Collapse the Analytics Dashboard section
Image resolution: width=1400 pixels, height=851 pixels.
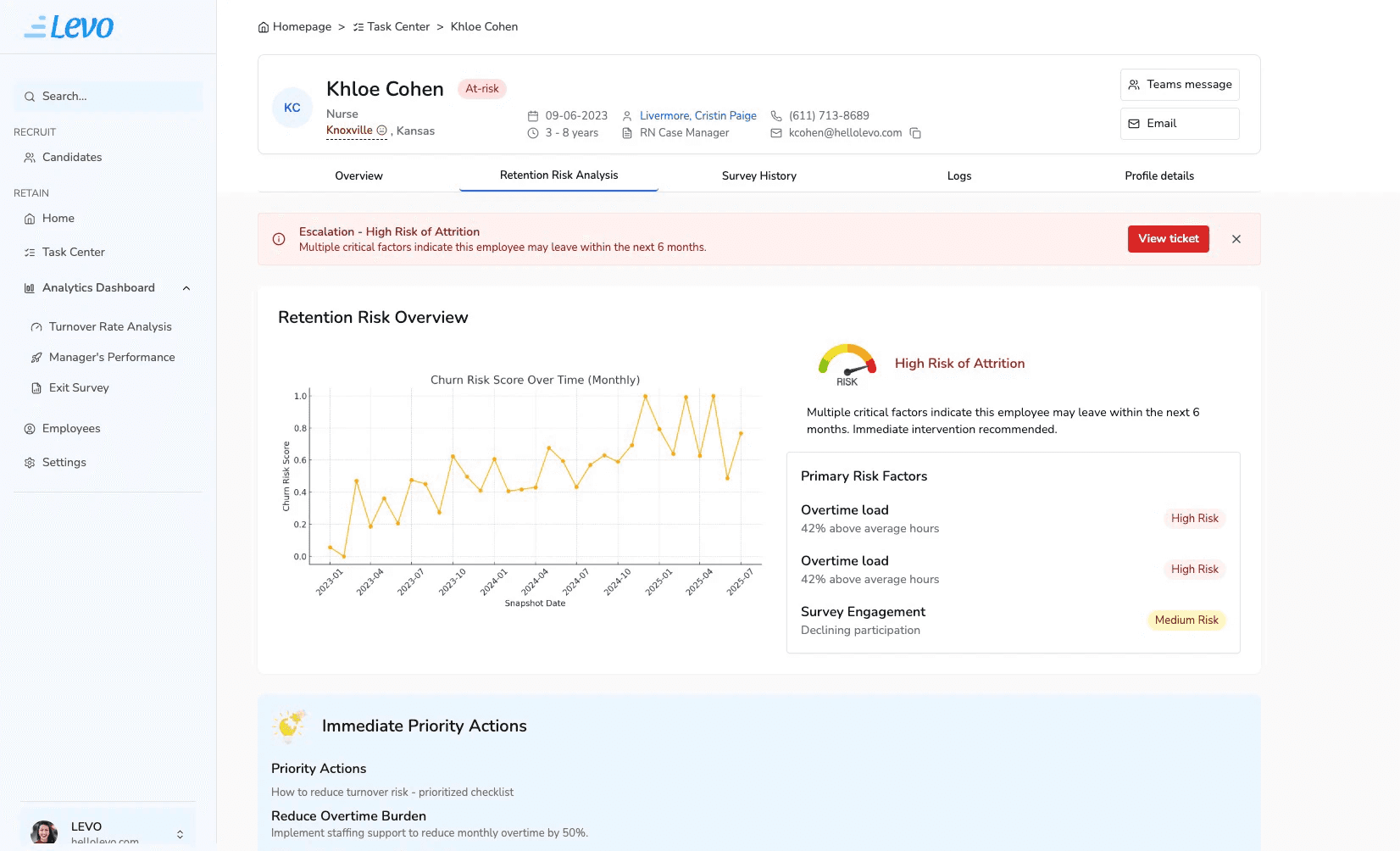pos(186,288)
